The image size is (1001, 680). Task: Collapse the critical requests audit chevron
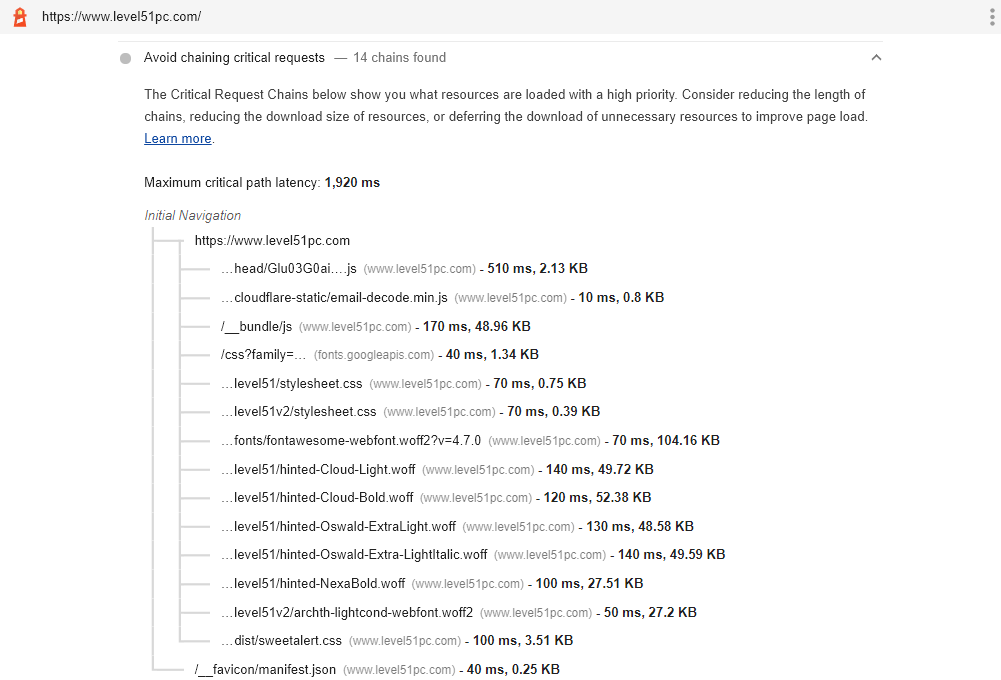pos(876,58)
